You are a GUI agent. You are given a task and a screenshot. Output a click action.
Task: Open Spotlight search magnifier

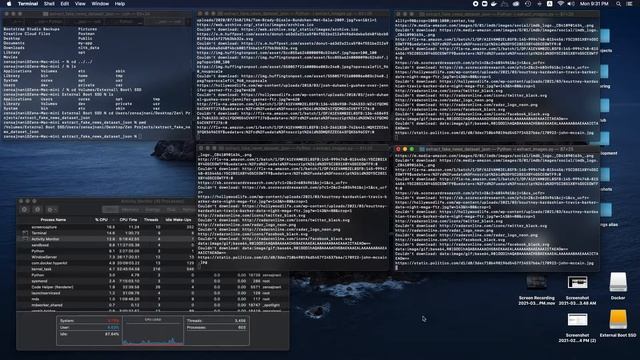pos(618,4)
